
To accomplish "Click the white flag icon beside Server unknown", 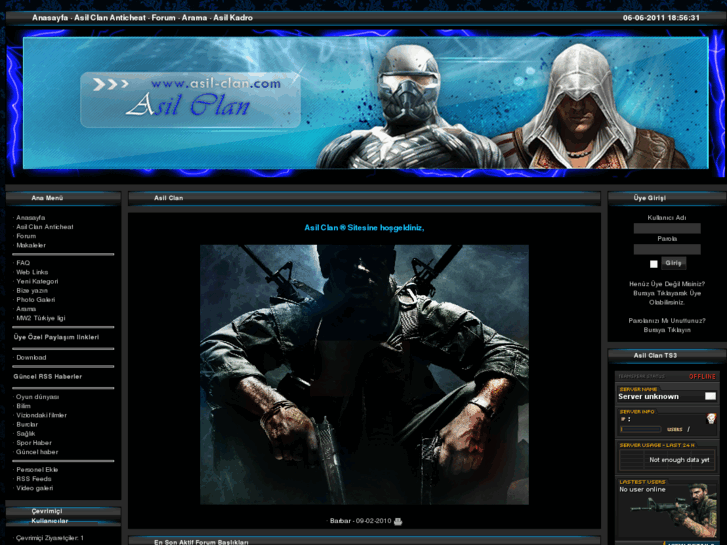I will [710, 396].
